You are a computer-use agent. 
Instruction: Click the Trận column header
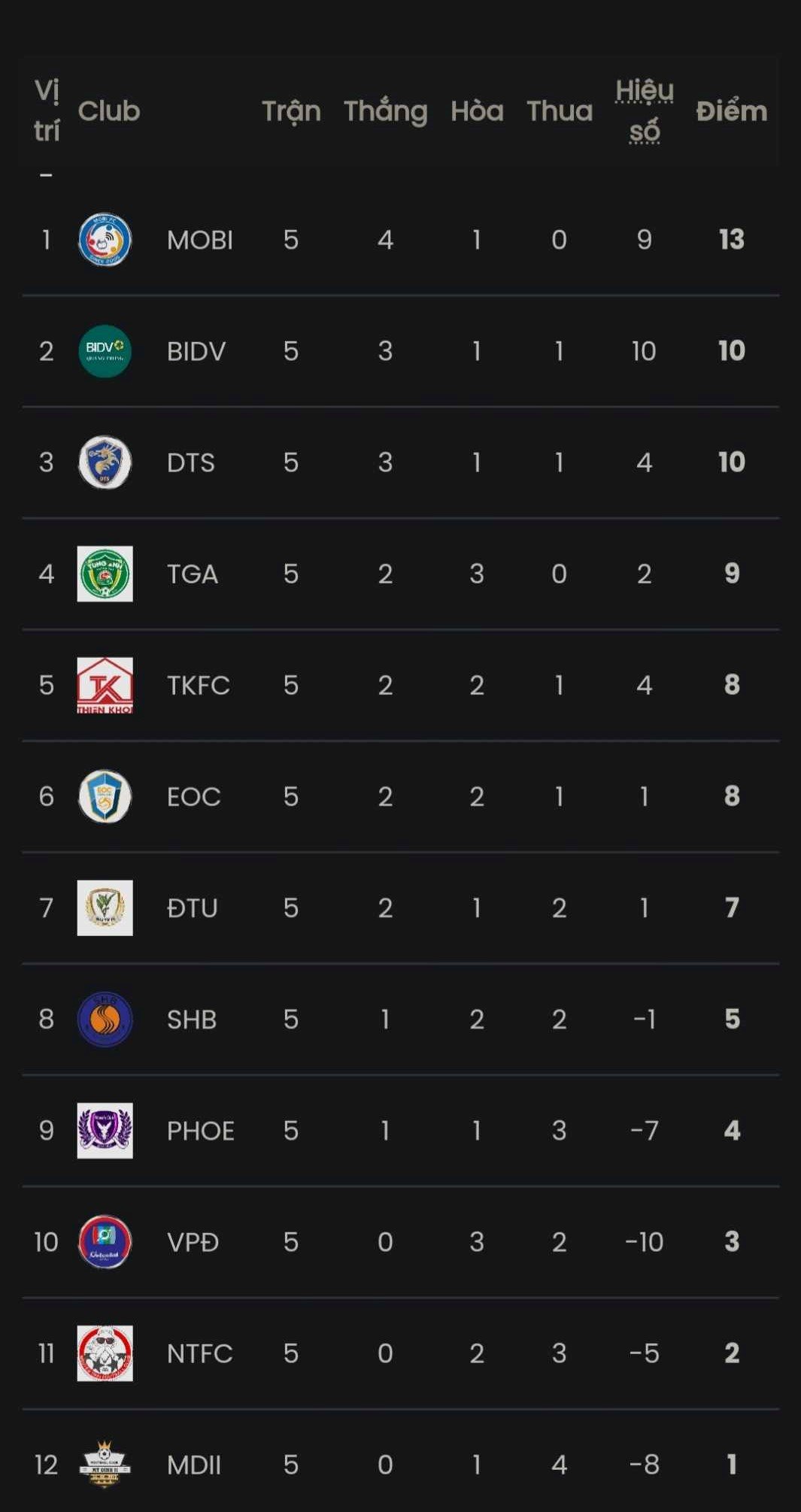click(x=291, y=111)
